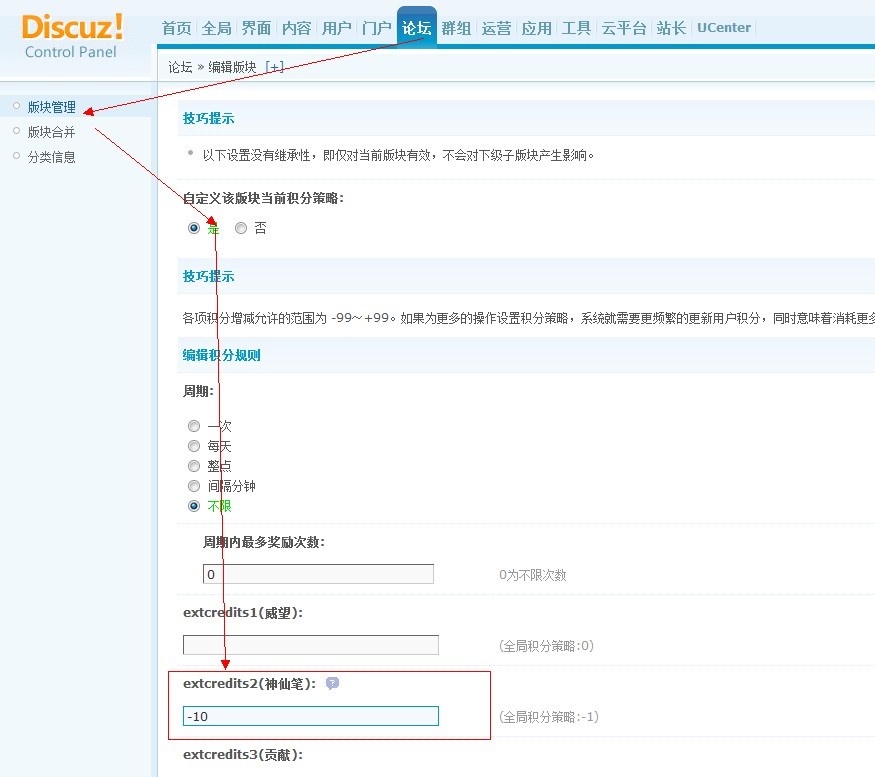The image size is (875, 777).
Task: Select the 门户 menu
Action: pos(377,28)
